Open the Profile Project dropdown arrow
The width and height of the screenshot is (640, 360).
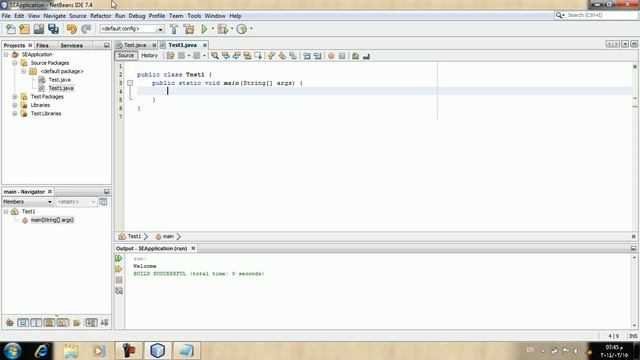tap(251, 29)
